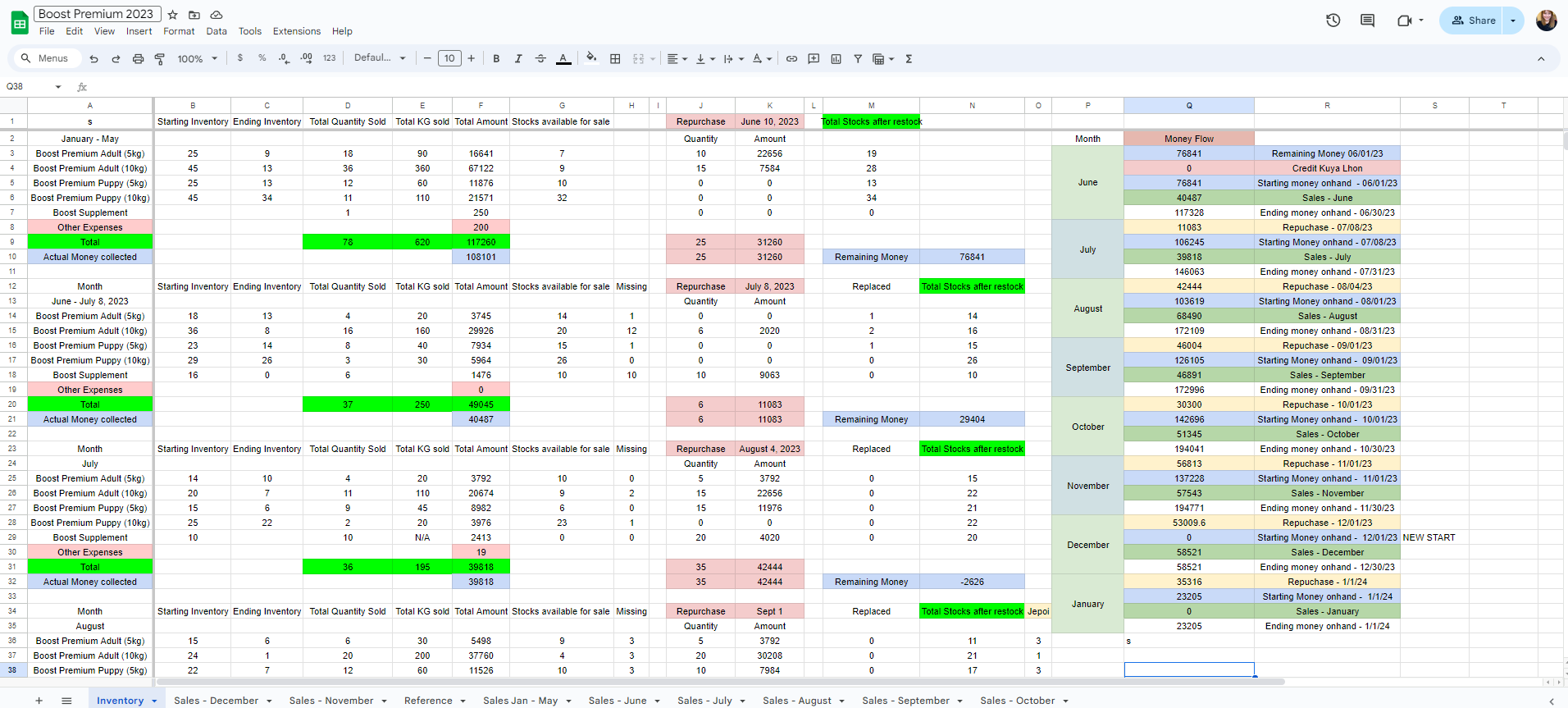Start a video call with camera icon

[x=1405, y=21]
